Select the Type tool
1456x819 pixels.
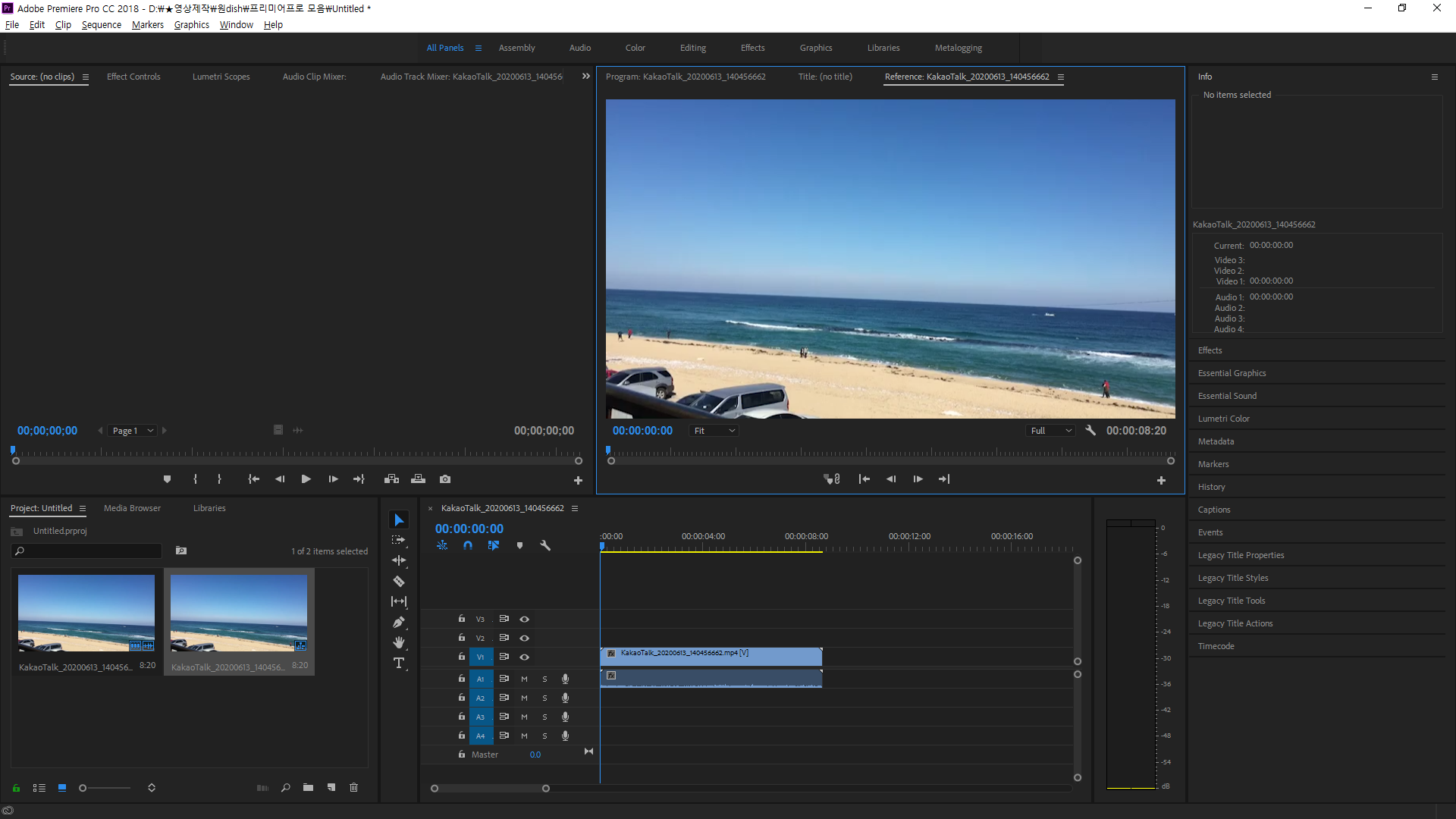(398, 664)
